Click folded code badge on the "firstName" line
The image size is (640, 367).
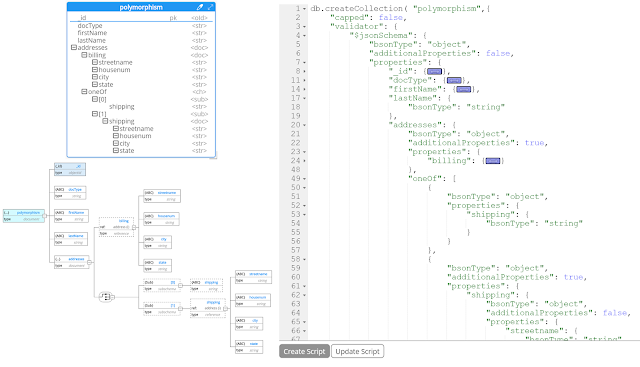pos(463,89)
